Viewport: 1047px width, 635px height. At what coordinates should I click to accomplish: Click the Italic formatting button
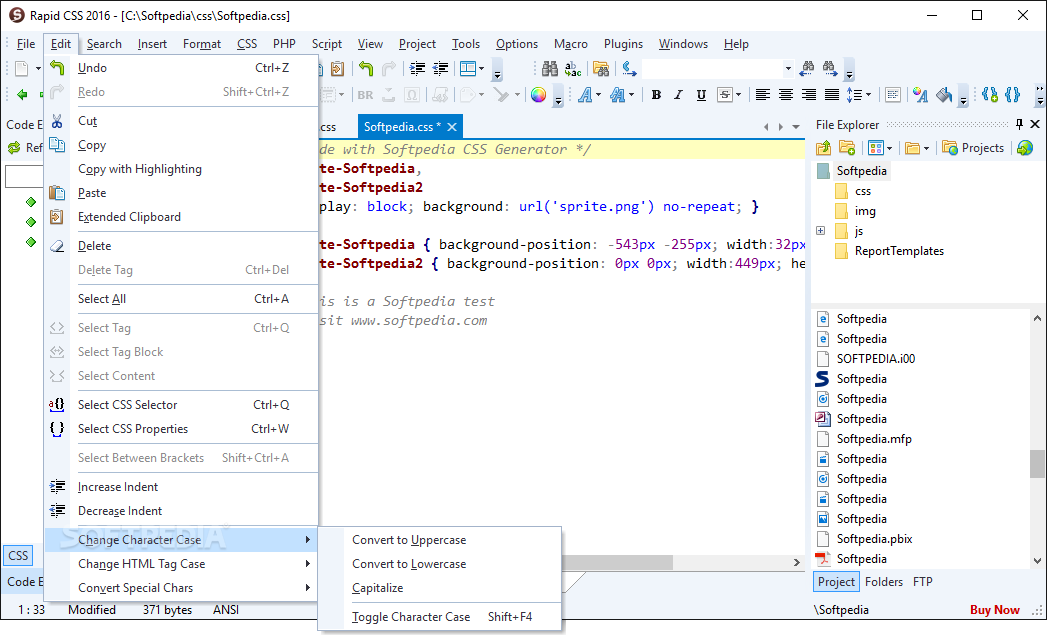tap(678, 95)
